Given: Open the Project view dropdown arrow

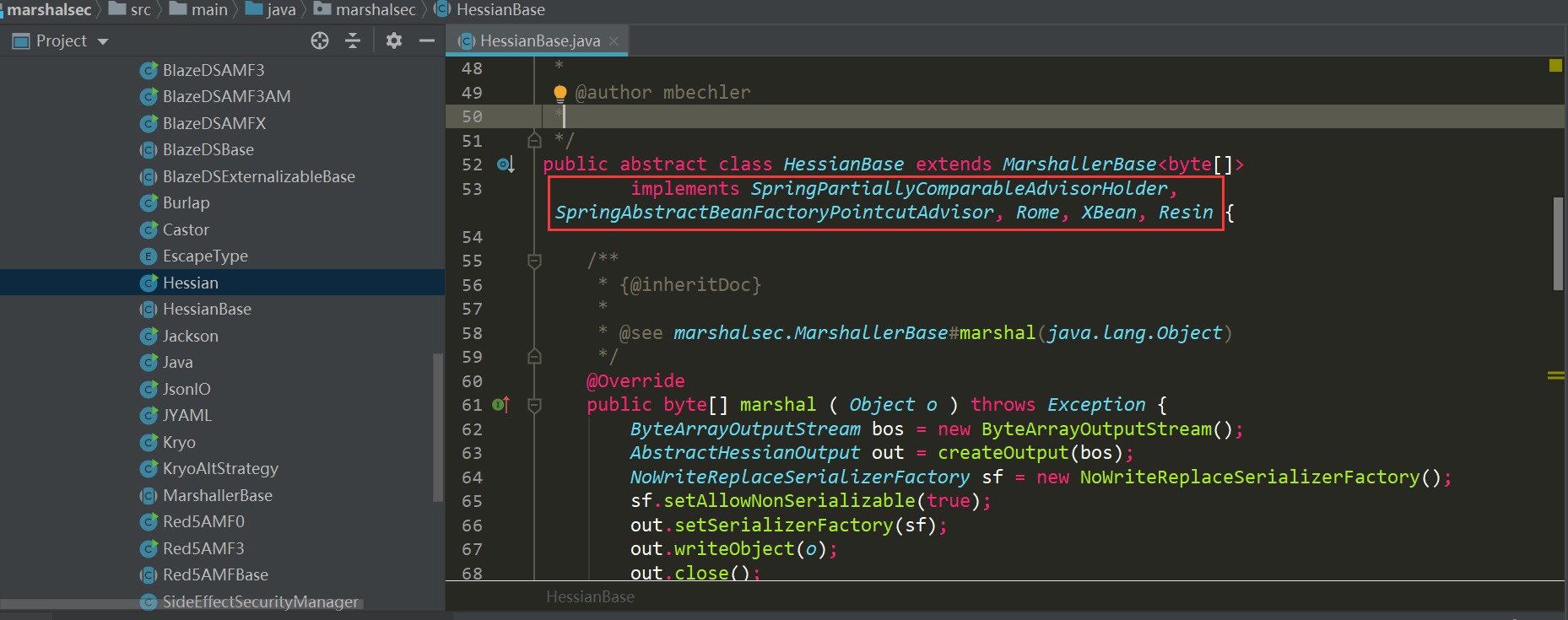Looking at the screenshot, I should (103, 41).
